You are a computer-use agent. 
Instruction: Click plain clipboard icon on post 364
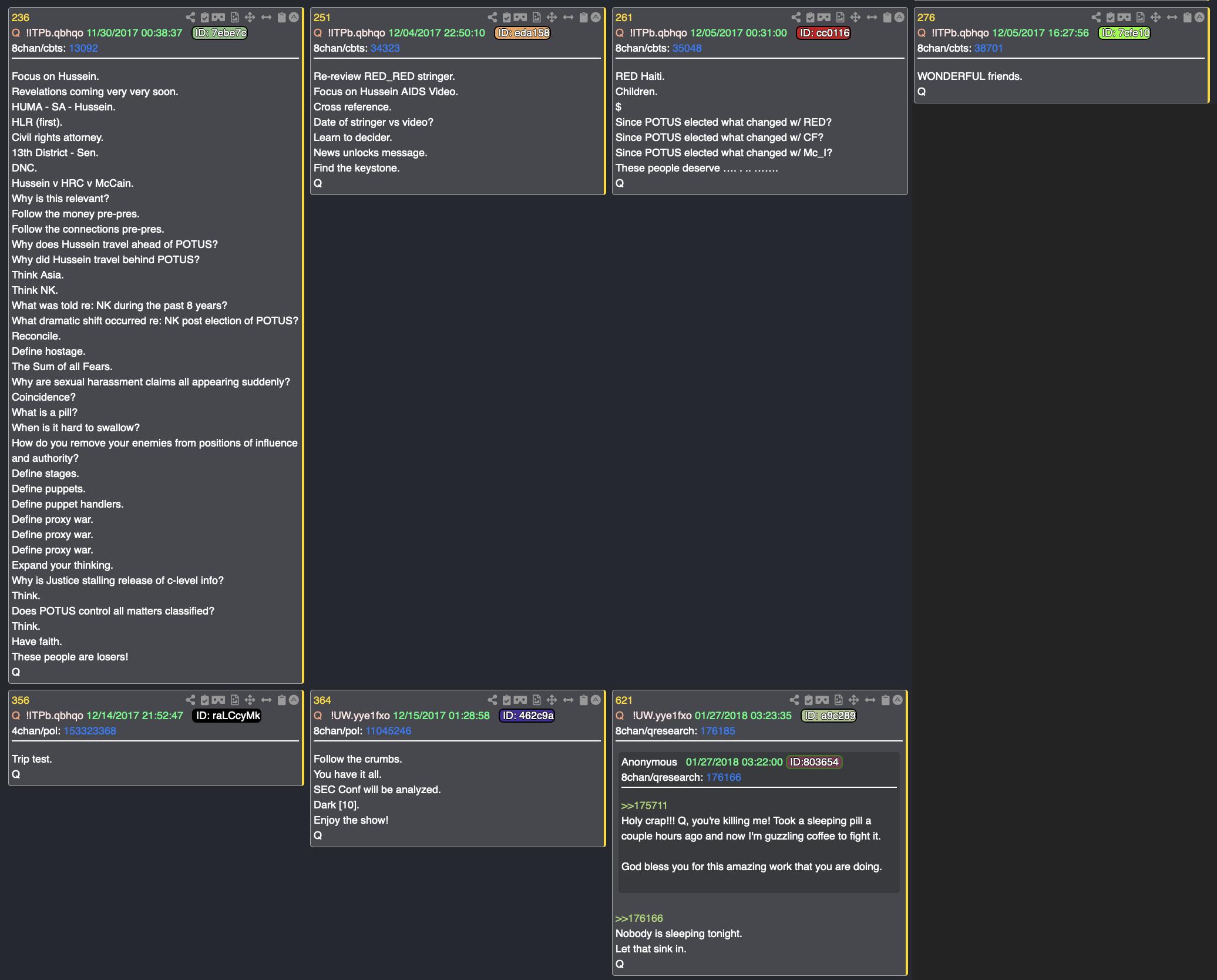(x=584, y=700)
